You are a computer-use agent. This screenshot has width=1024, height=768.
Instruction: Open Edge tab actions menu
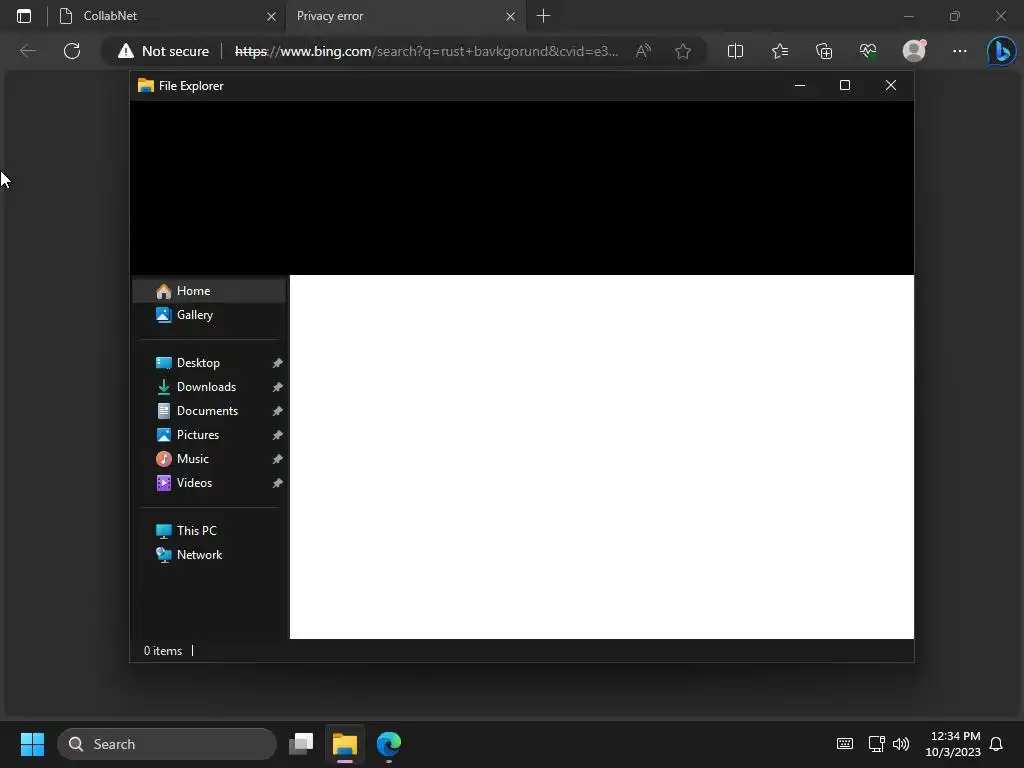[24, 16]
